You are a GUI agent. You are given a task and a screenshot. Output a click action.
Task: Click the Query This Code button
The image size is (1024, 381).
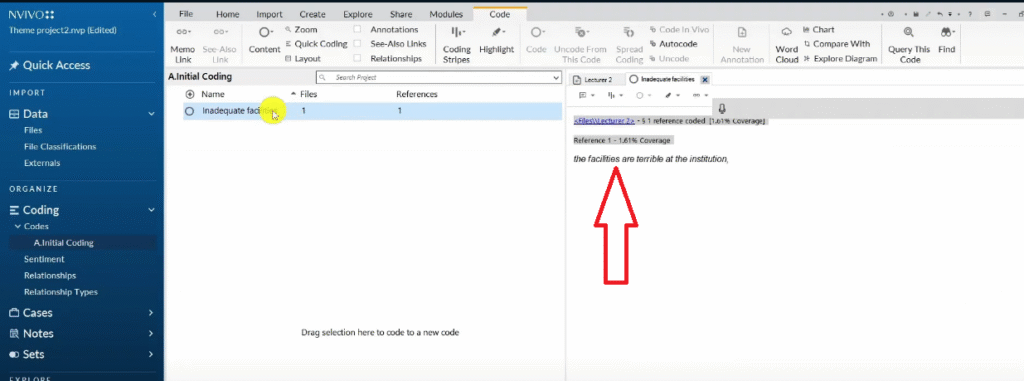pyautogui.click(x=909, y=44)
